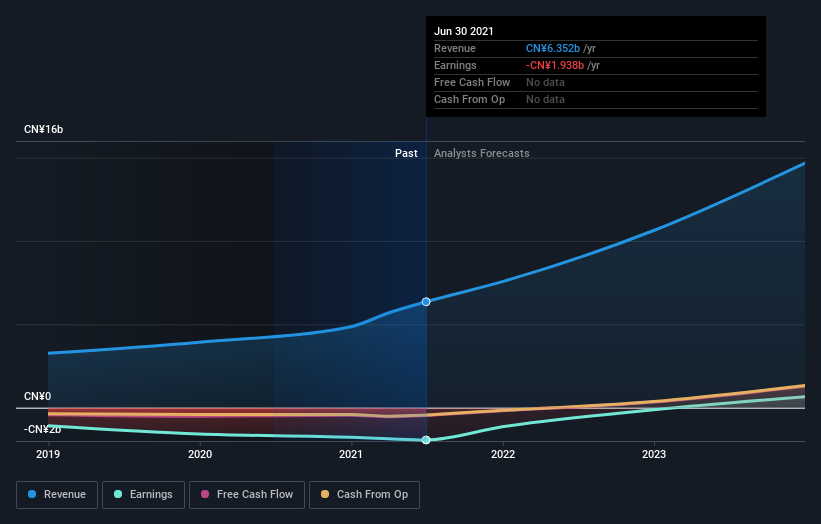Click the Earnings tooltip row label
The width and height of the screenshot is (821, 524).
pos(456,65)
